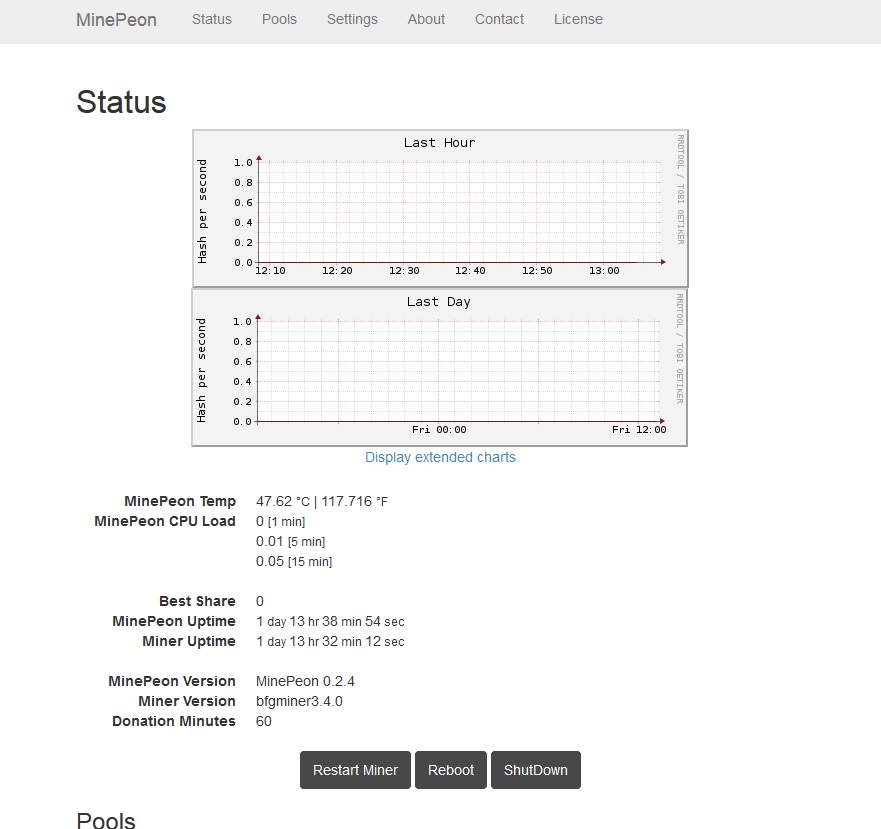Click the MinePeon 0.2.4 version text

[x=305, y=681]
